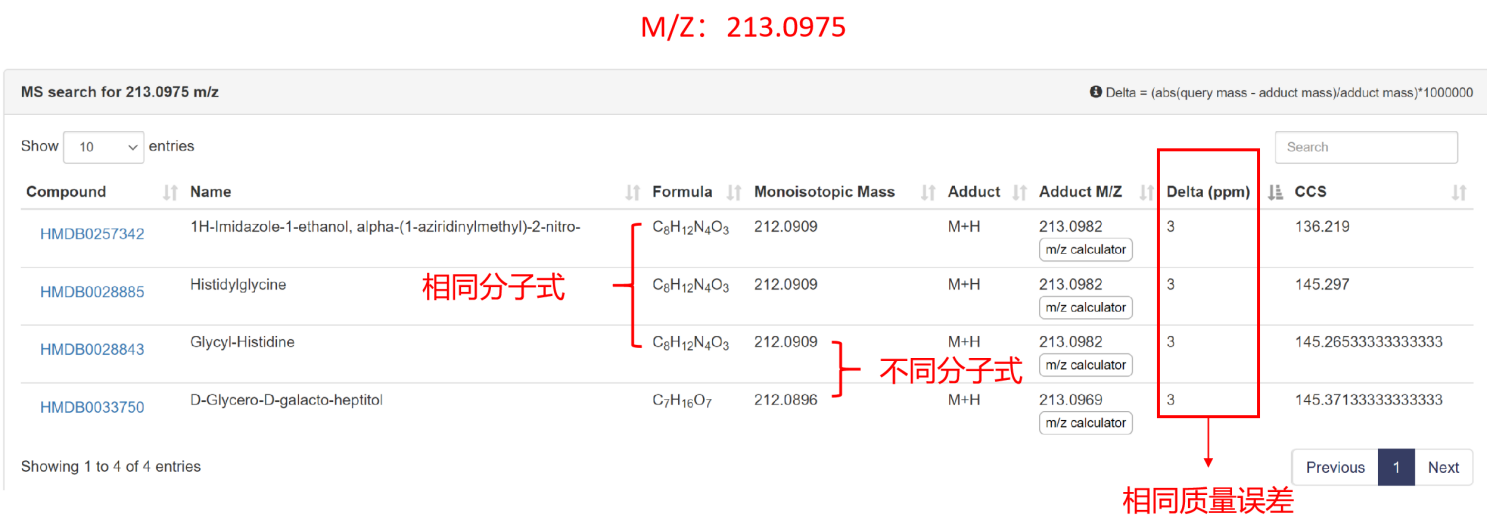Screen dimensions: 1487x523
Task: Click 'Showing 1 to 4 of 4 entries' text
Action: click(111, 466)
